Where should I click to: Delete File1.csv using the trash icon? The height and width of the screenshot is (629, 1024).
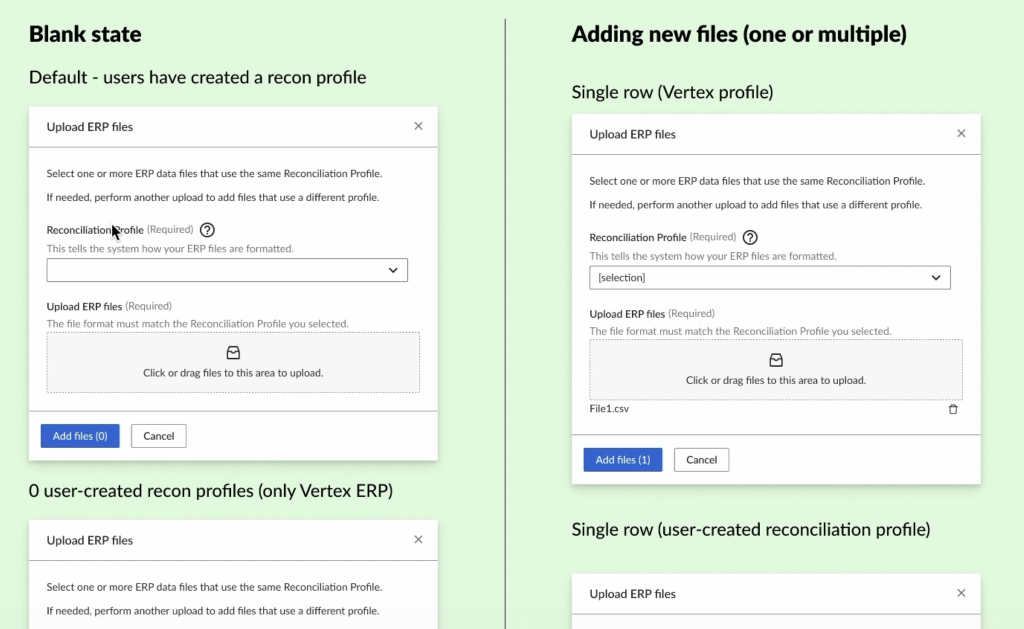(x=953, y=409)
